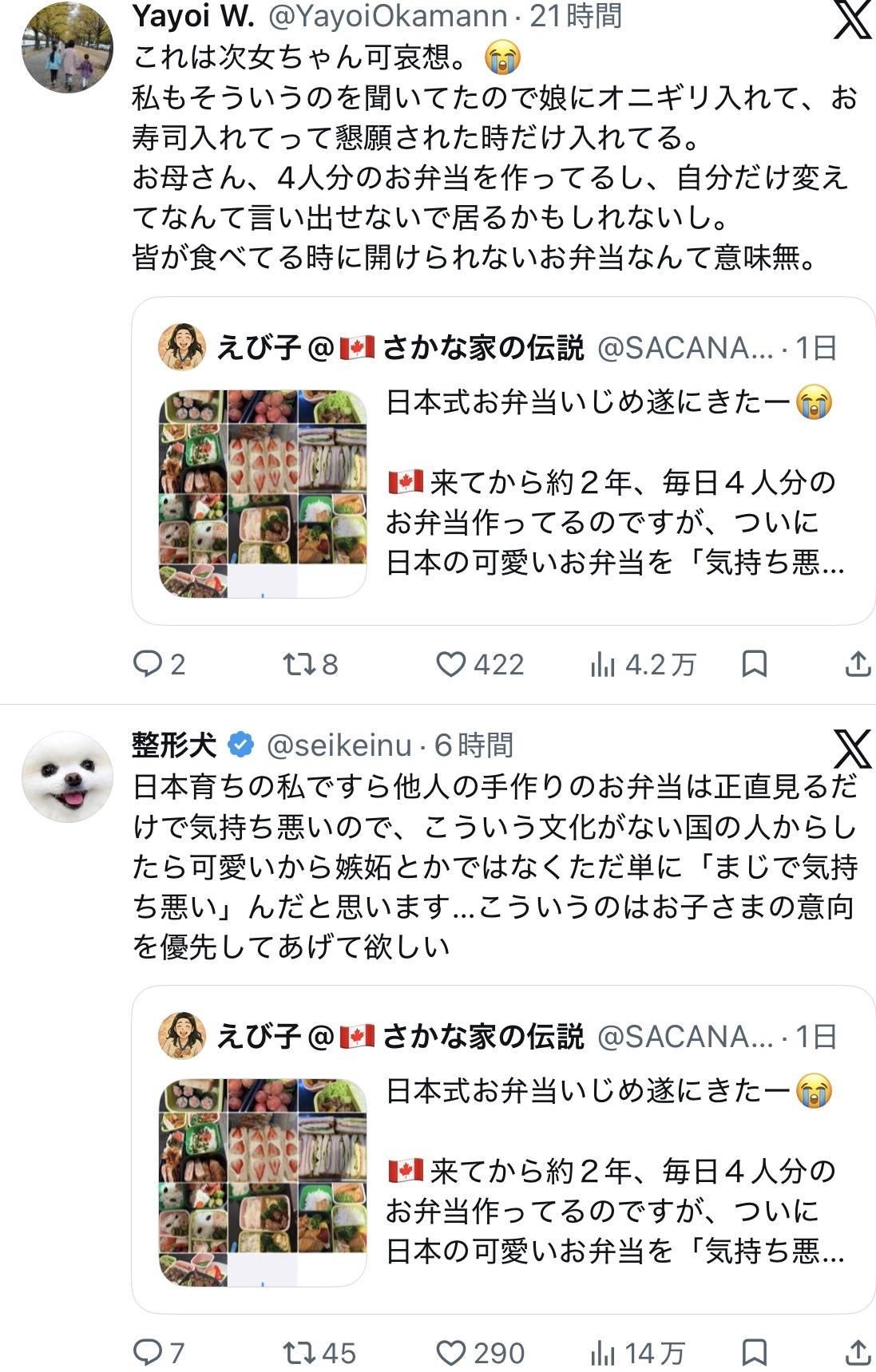This screenshot has height=1372, width=876.
Task: Open bento photo in second quoted tweet
Action: coord(263,1182)
